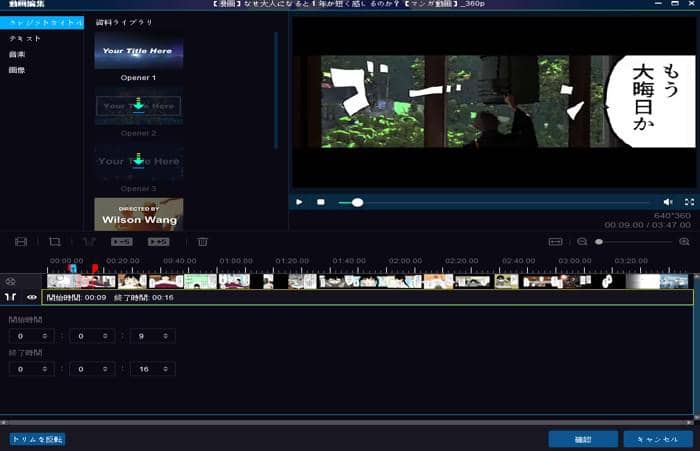Image resolution: width=700 pixels, height=451 pixels.
Task: Open the テキスト tab in the sidebar
Action: pos(25,39)
